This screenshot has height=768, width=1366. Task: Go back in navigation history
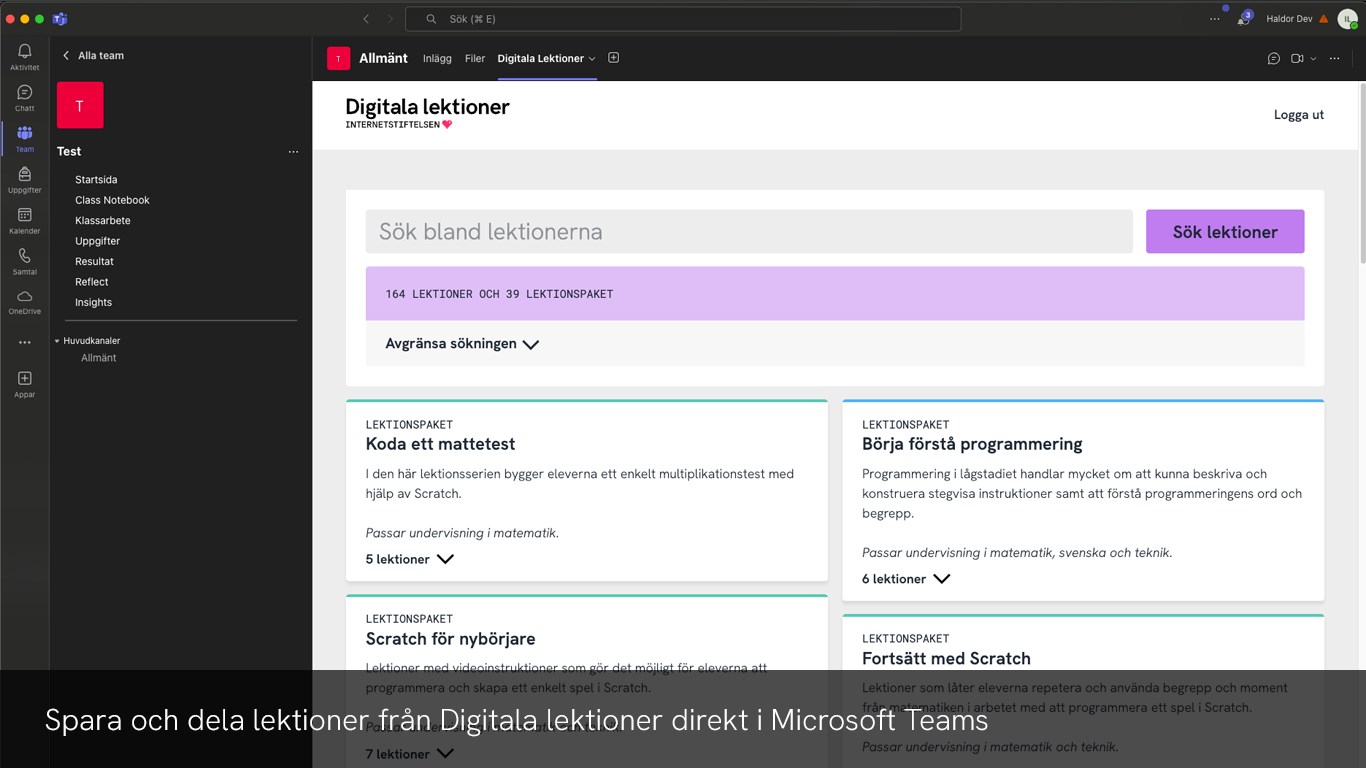[x=366, y=19]
